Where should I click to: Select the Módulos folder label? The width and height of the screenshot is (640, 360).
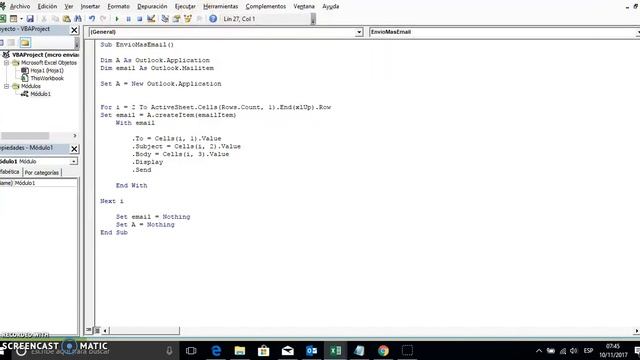click(x=31, y=86)
